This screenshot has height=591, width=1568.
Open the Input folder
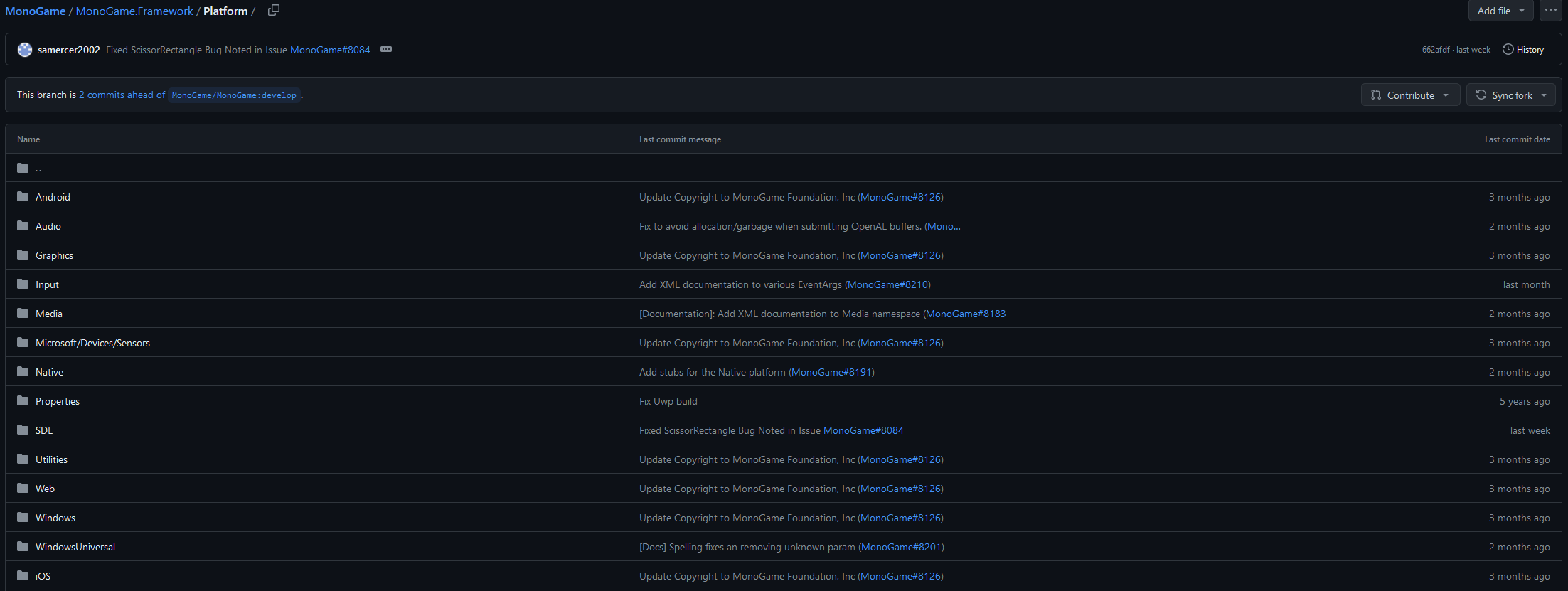click(x=47, y=284)
